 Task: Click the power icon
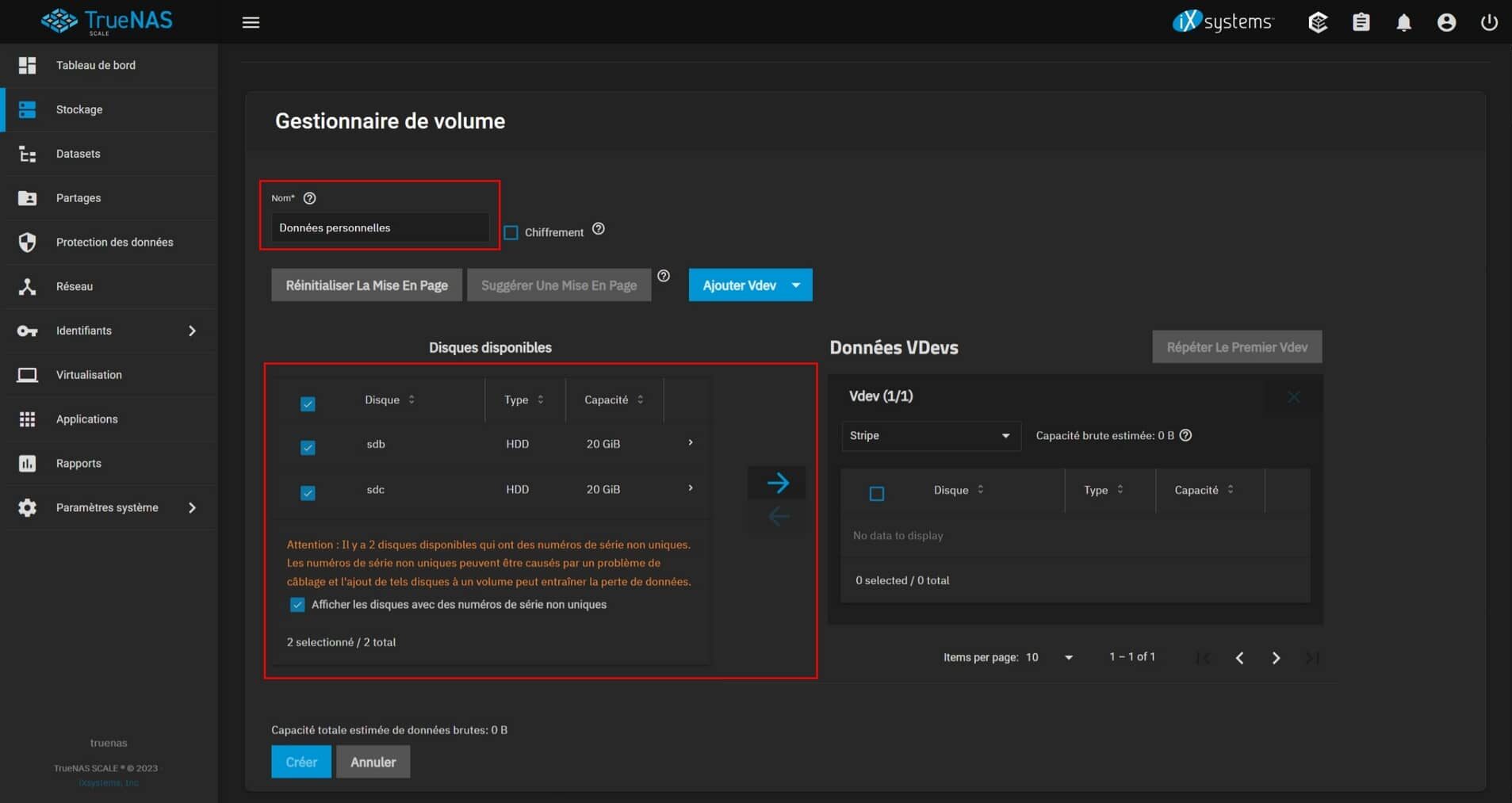(x=1489, y=22)
